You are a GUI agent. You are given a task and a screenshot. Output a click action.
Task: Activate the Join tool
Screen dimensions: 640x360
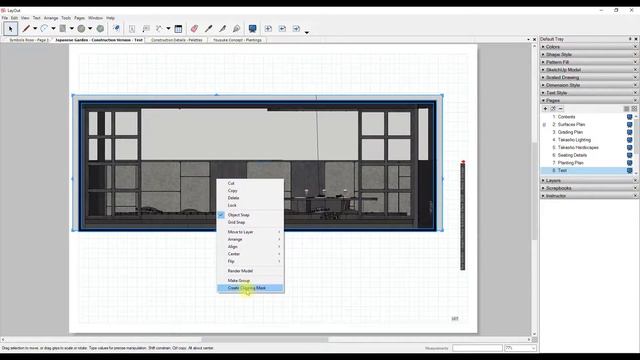236,29
